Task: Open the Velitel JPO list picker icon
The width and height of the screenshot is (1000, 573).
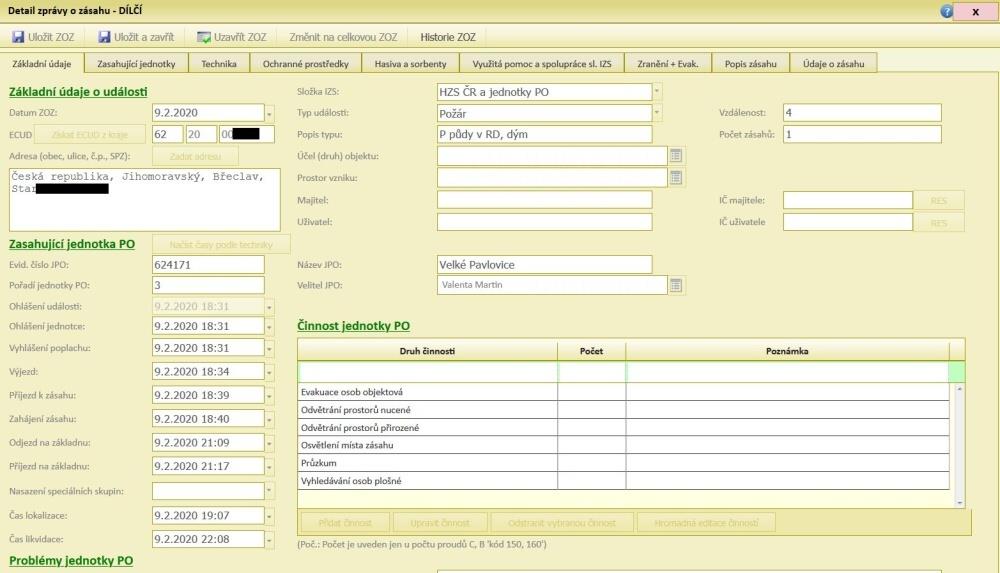Action: 675,285
